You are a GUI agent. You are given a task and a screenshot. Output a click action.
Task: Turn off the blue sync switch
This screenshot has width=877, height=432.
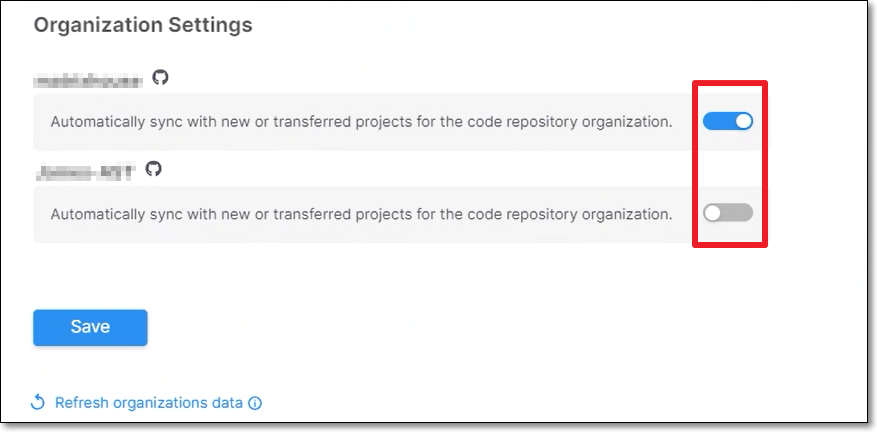(x=728, y=121)
